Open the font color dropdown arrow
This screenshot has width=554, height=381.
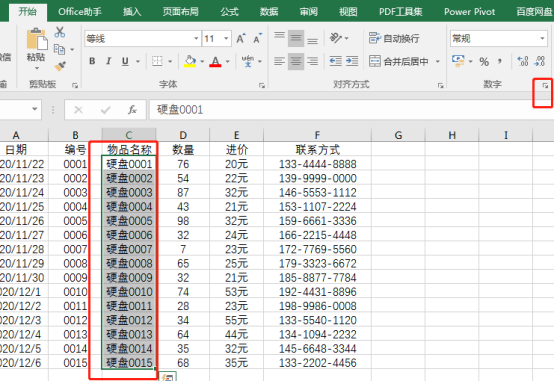click(x=228, y=61)
